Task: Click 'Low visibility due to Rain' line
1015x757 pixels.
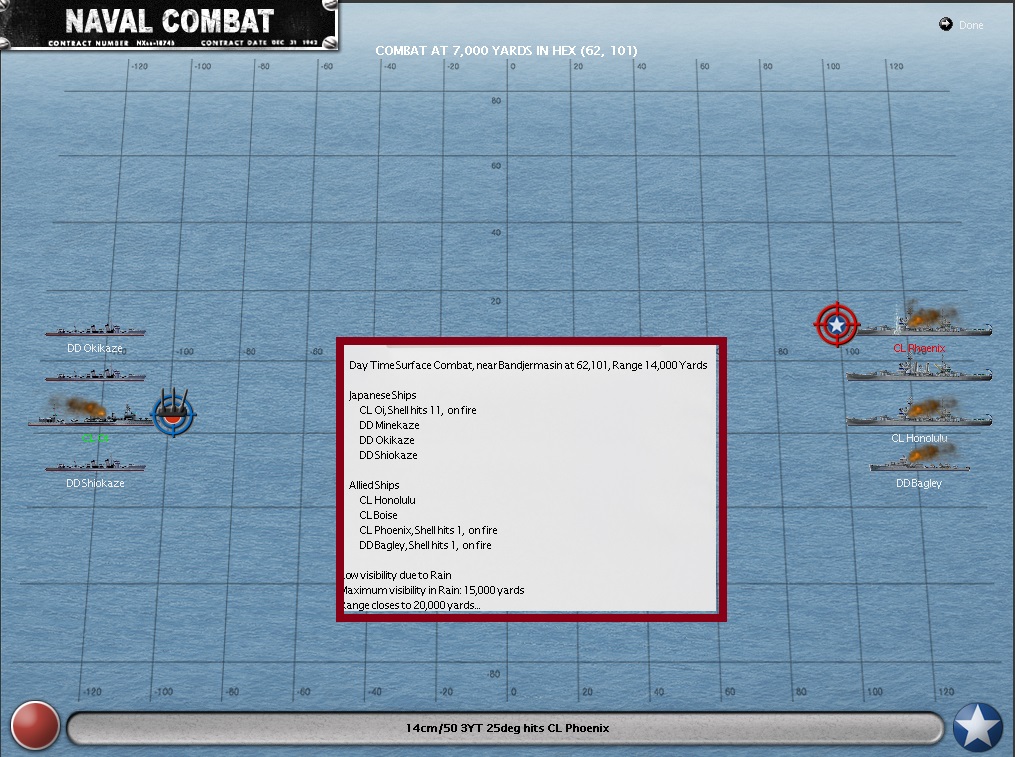Action: (x=396, y=575)
